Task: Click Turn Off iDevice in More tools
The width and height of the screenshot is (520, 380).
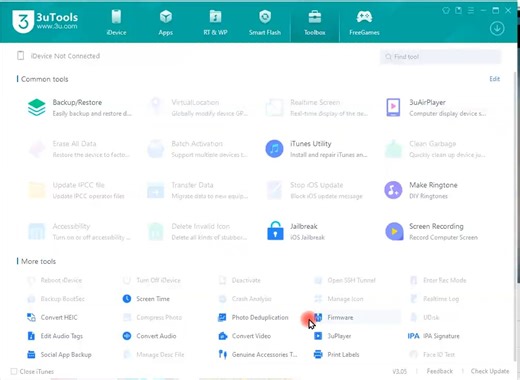Action: (152, 280)
